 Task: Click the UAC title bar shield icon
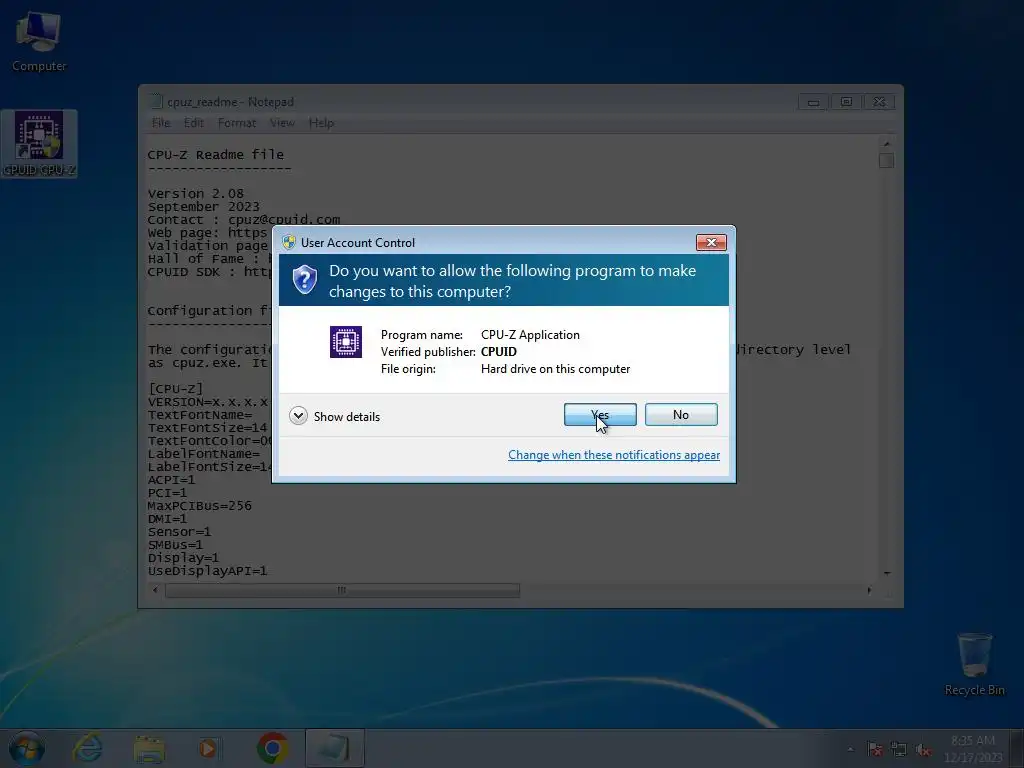point(289,242)
